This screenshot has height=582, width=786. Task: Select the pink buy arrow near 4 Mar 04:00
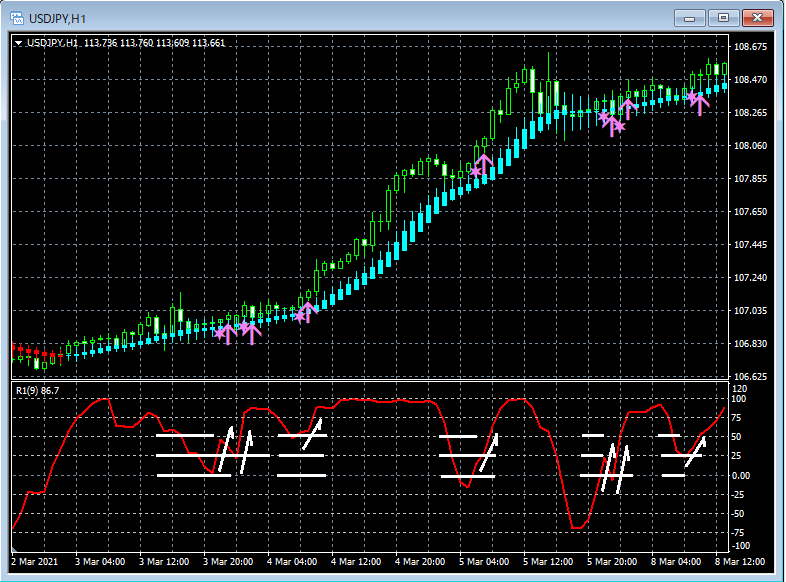click(x=308, y=312)
